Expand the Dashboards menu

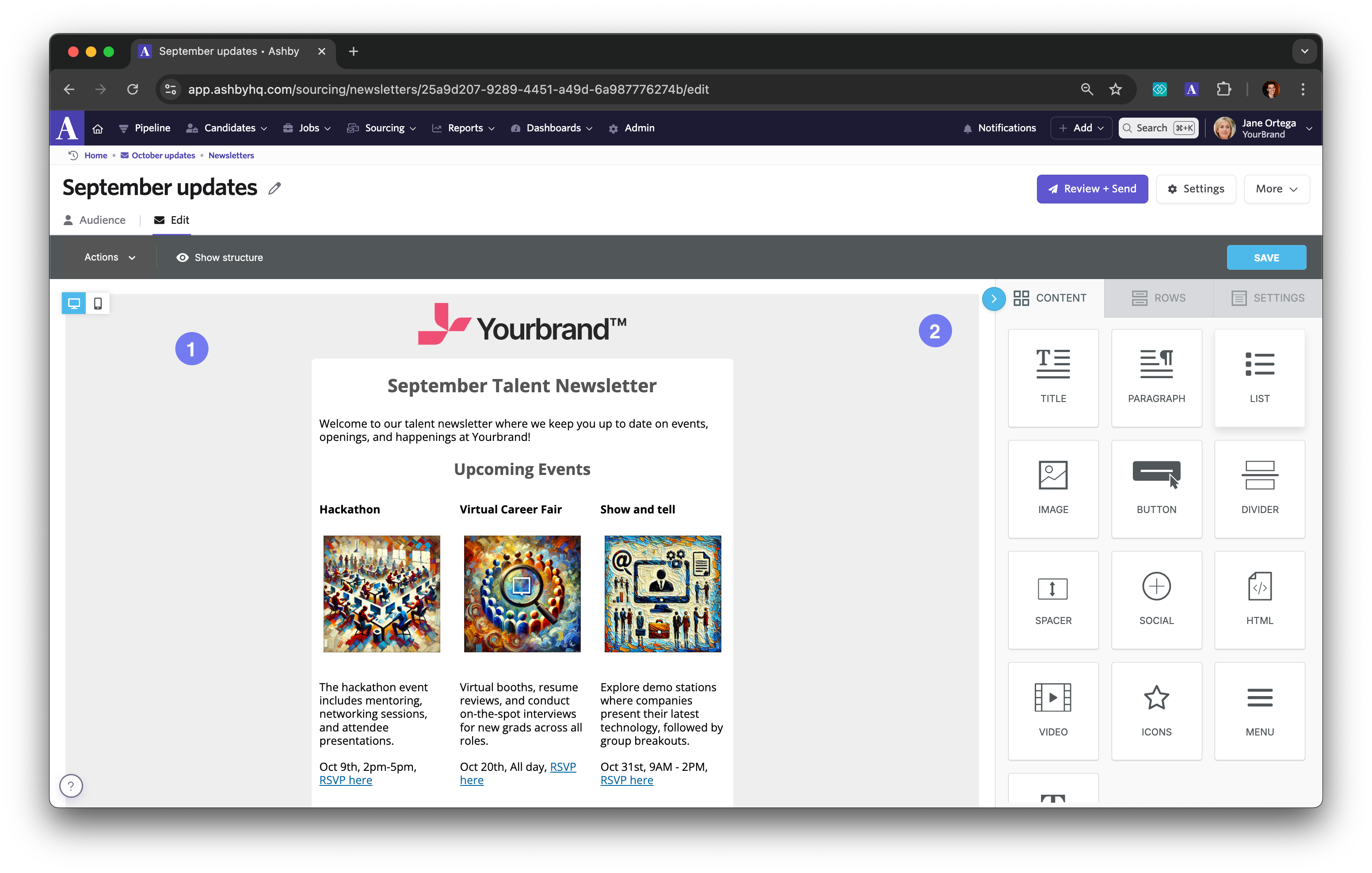tap(552, 128)
